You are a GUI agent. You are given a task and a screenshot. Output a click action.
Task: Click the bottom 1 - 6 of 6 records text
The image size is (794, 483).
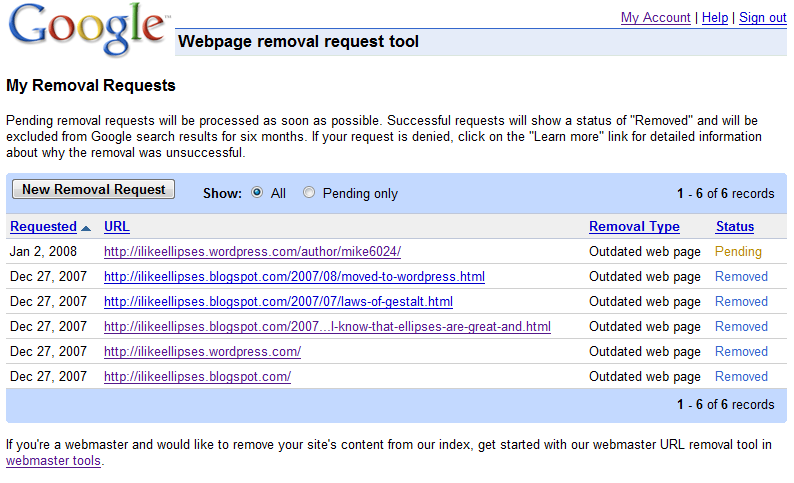(726, 405)
